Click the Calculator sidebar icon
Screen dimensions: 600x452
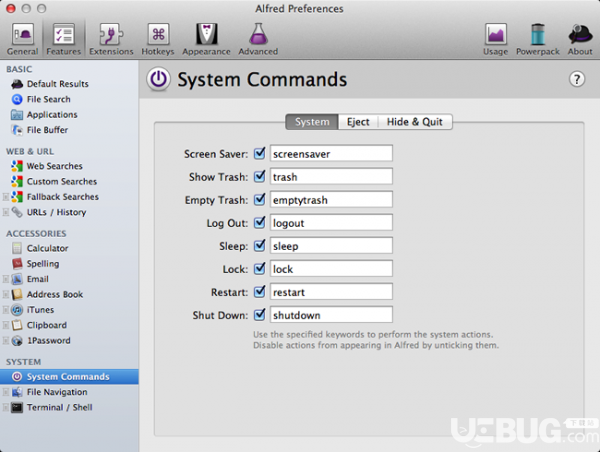[x=17, y=248]
